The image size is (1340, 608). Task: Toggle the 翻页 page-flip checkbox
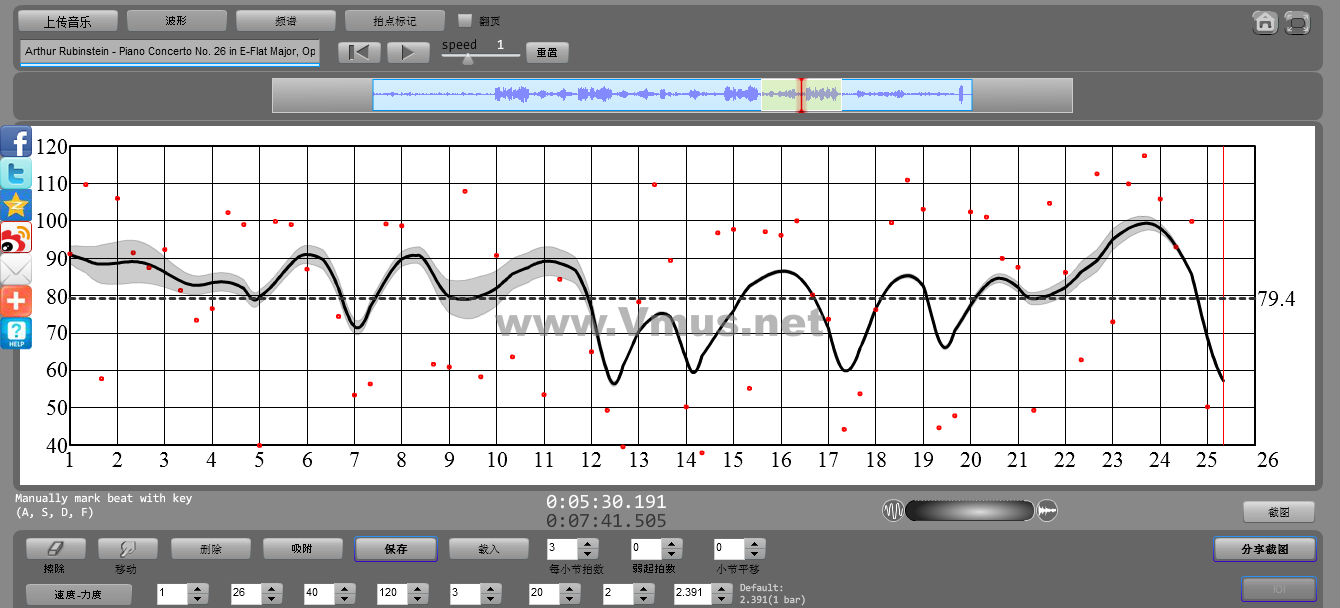pyautogui.click(x=464, y=20)
